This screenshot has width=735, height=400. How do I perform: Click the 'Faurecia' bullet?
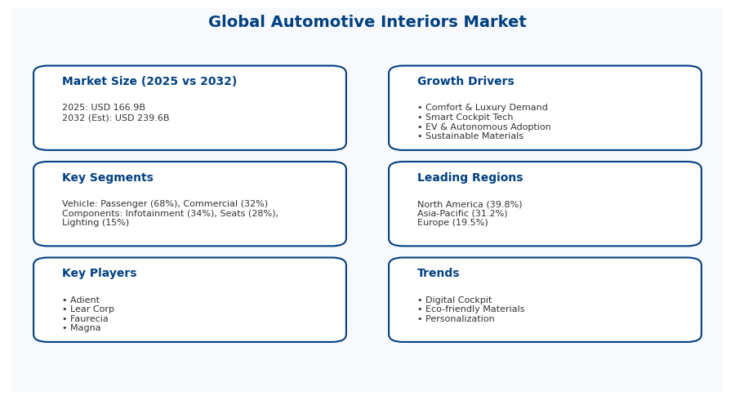pyautogui.click(x=85, y=318)
